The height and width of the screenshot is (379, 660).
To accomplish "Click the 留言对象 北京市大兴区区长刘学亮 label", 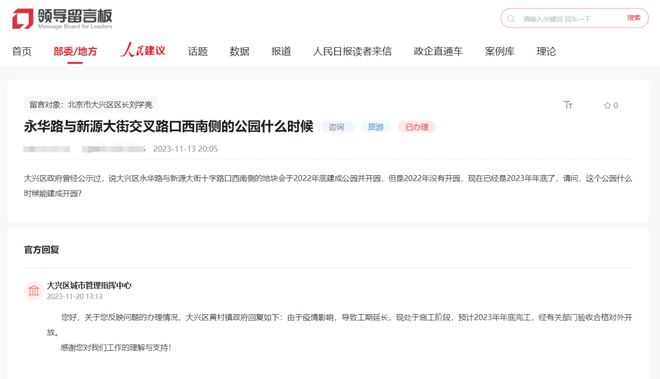I will pyautogui.click(x=91, y=104).
